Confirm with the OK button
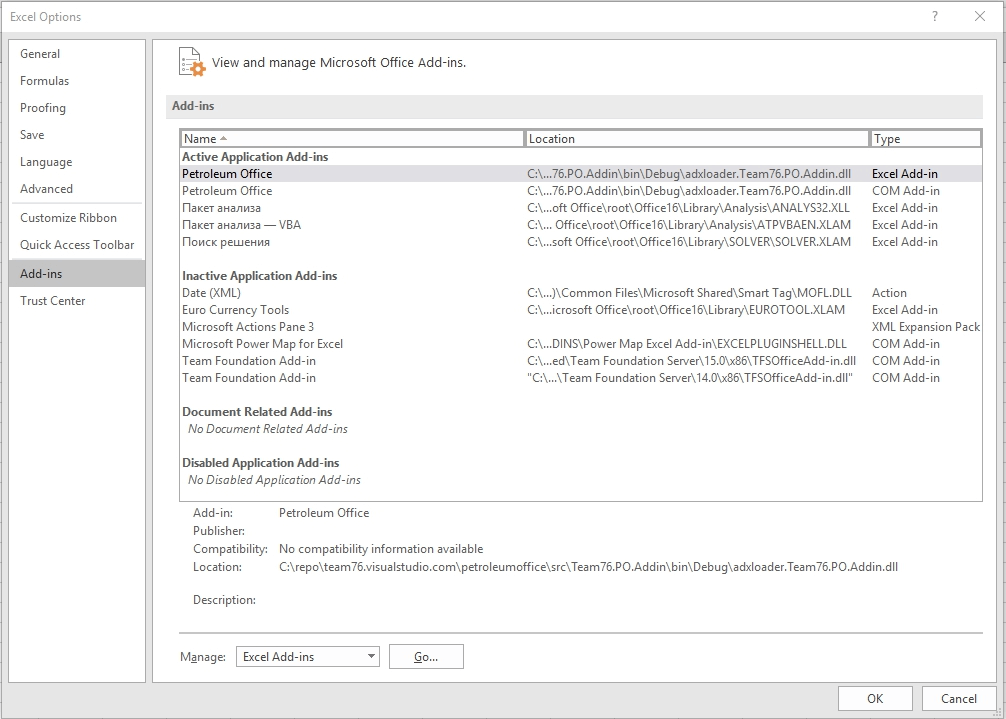 coord(875,699)
